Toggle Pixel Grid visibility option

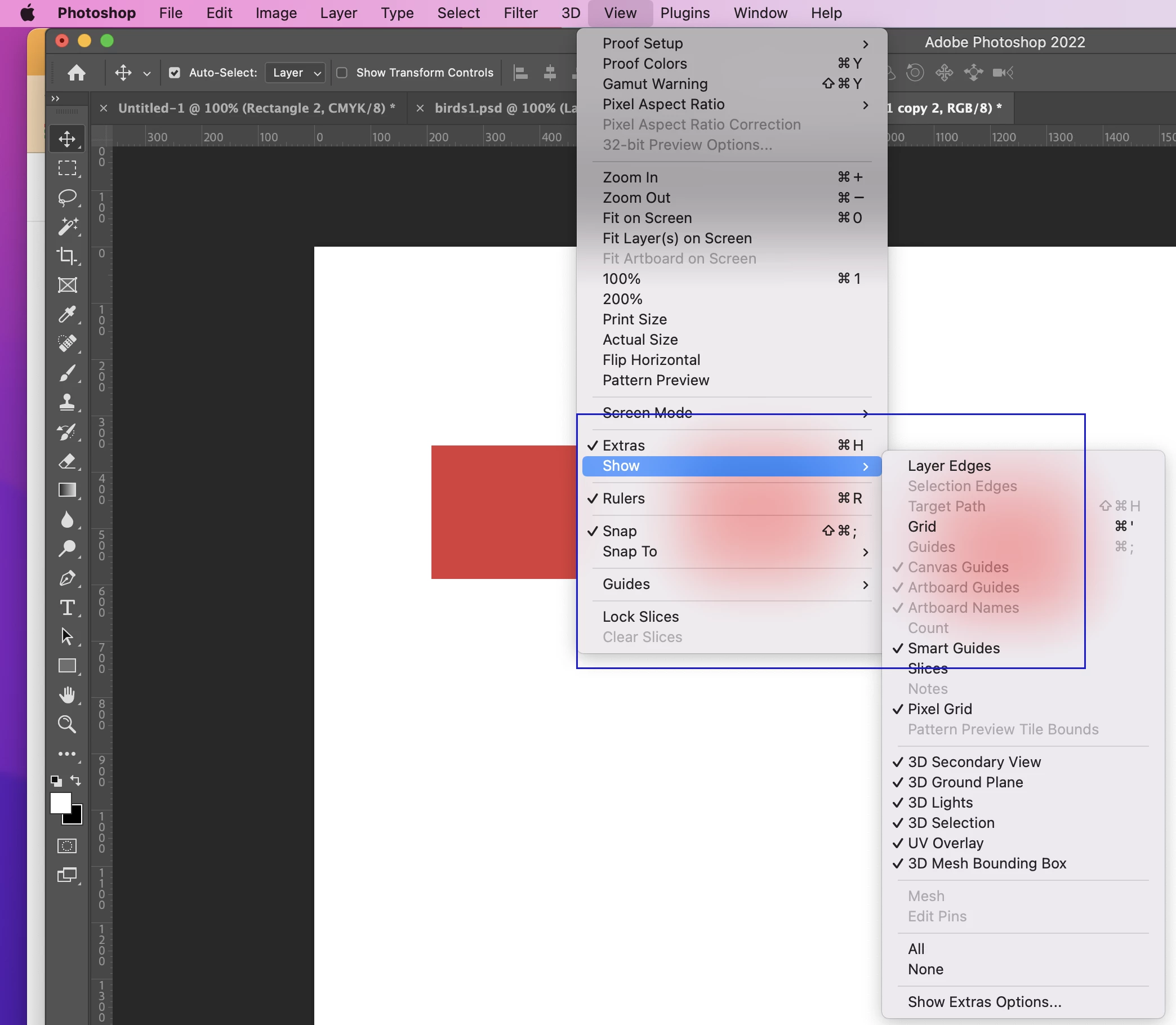[940, 708]
